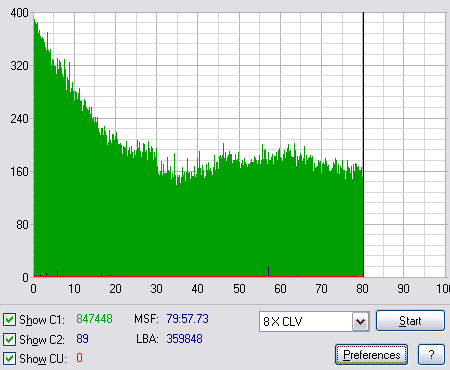
Task: Select the C1 error count 847448
Action: click(94, 319)
